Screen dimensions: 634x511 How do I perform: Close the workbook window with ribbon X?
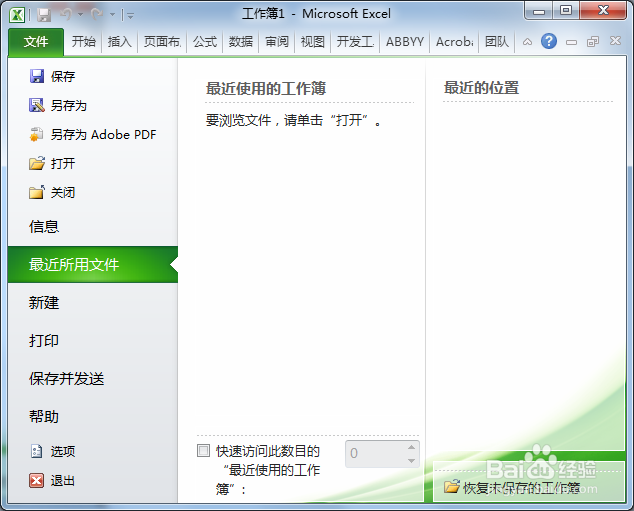[x=615, y=41]
